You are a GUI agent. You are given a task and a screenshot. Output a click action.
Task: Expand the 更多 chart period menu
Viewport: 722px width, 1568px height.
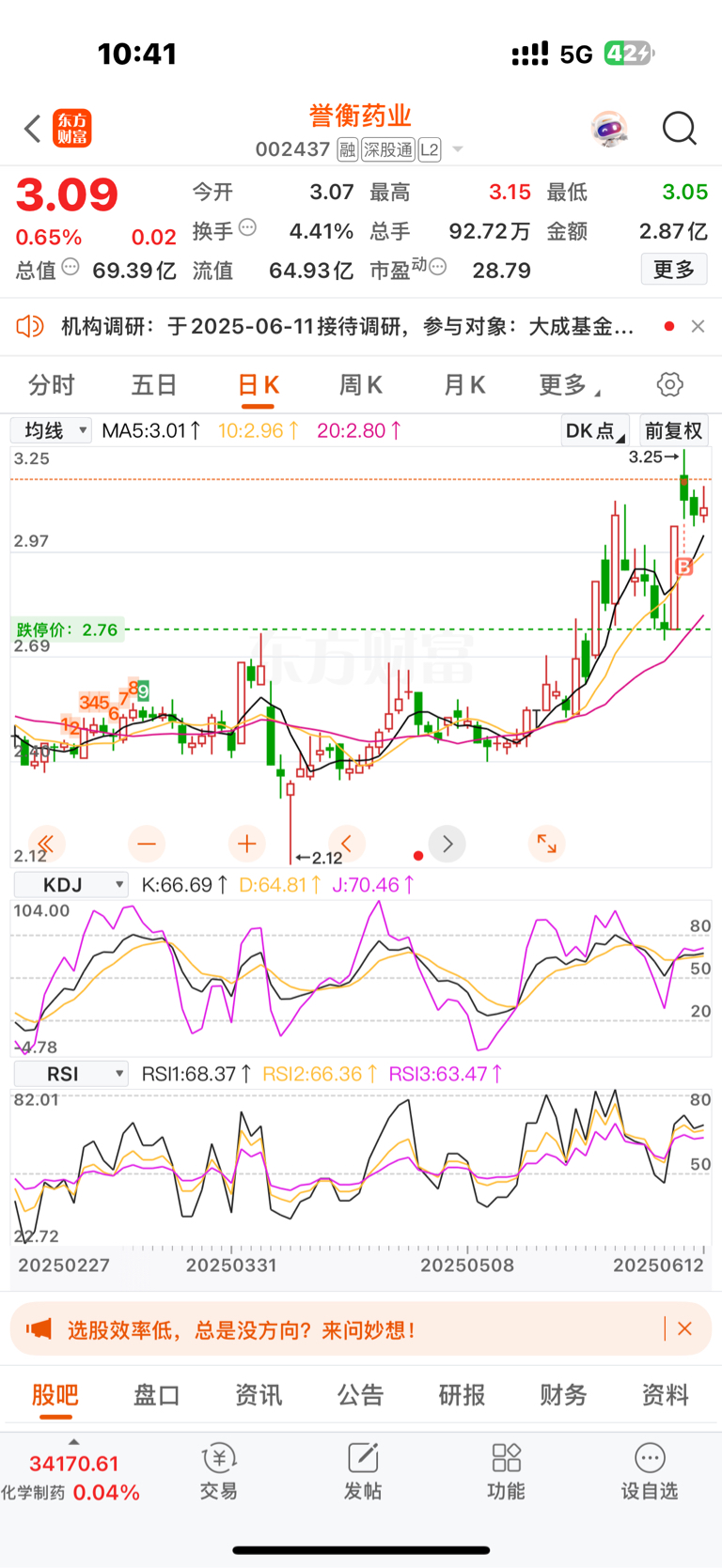(x=569, y=384)
